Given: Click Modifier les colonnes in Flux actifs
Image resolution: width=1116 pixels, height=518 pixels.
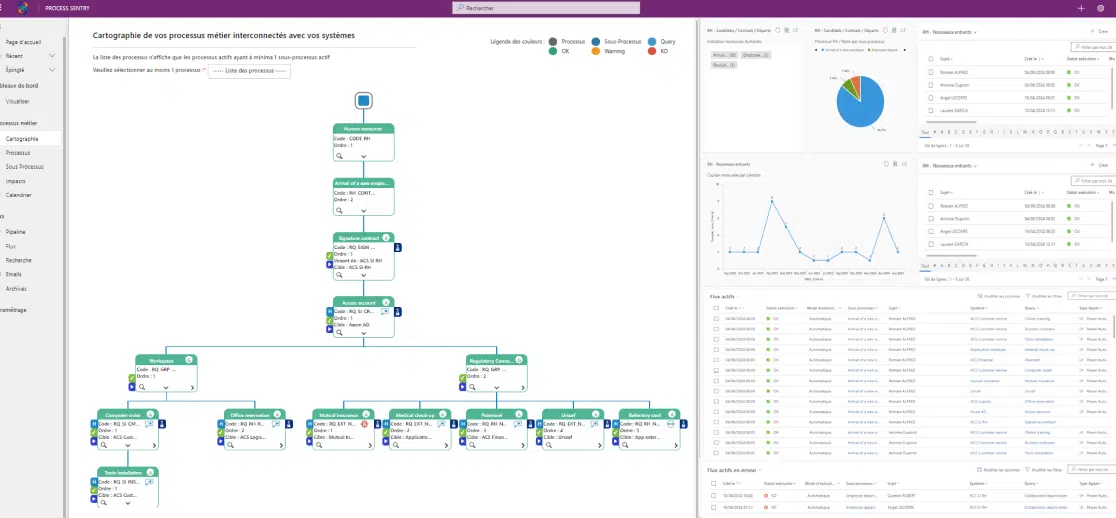Looking at the screenshot, I should pyautogui.click(x=996, y=297).
